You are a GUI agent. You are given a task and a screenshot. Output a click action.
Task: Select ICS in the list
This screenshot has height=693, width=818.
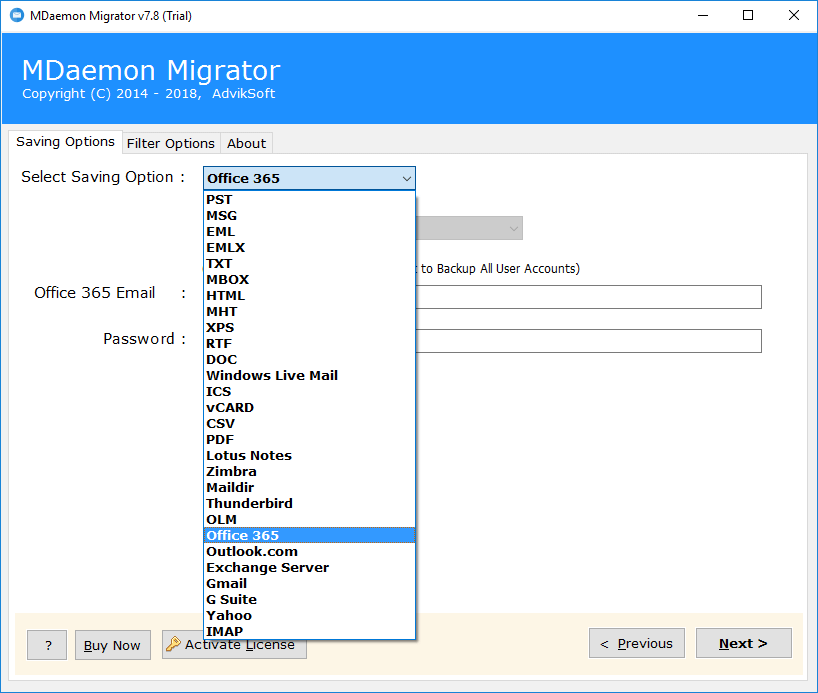(x=309, y=392)
